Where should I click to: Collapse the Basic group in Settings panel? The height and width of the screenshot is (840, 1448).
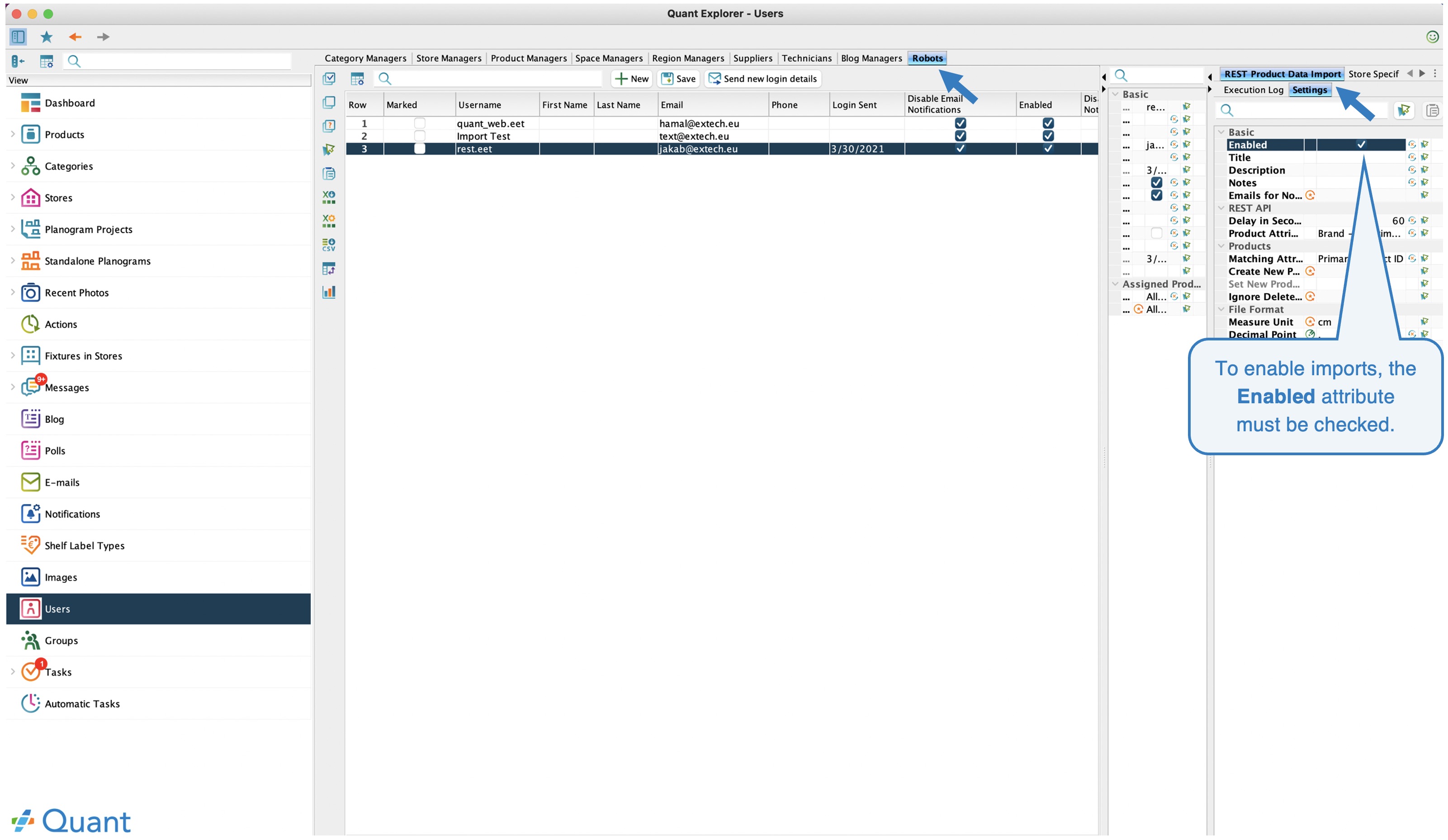[x=1221, y=132]
